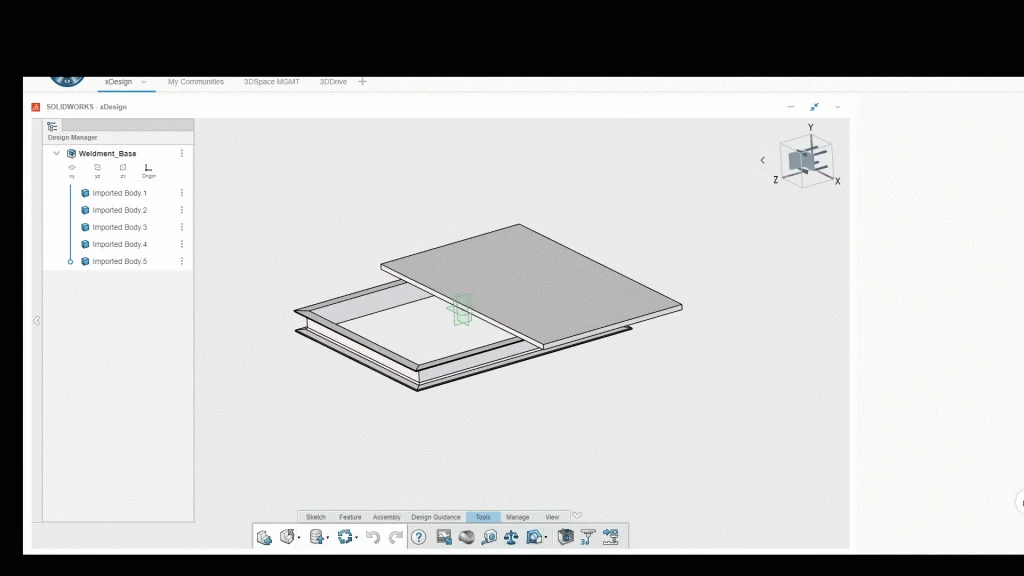1024x576 pixels.
Task: Select the xy plane icon
Action: tap(72, 168)
